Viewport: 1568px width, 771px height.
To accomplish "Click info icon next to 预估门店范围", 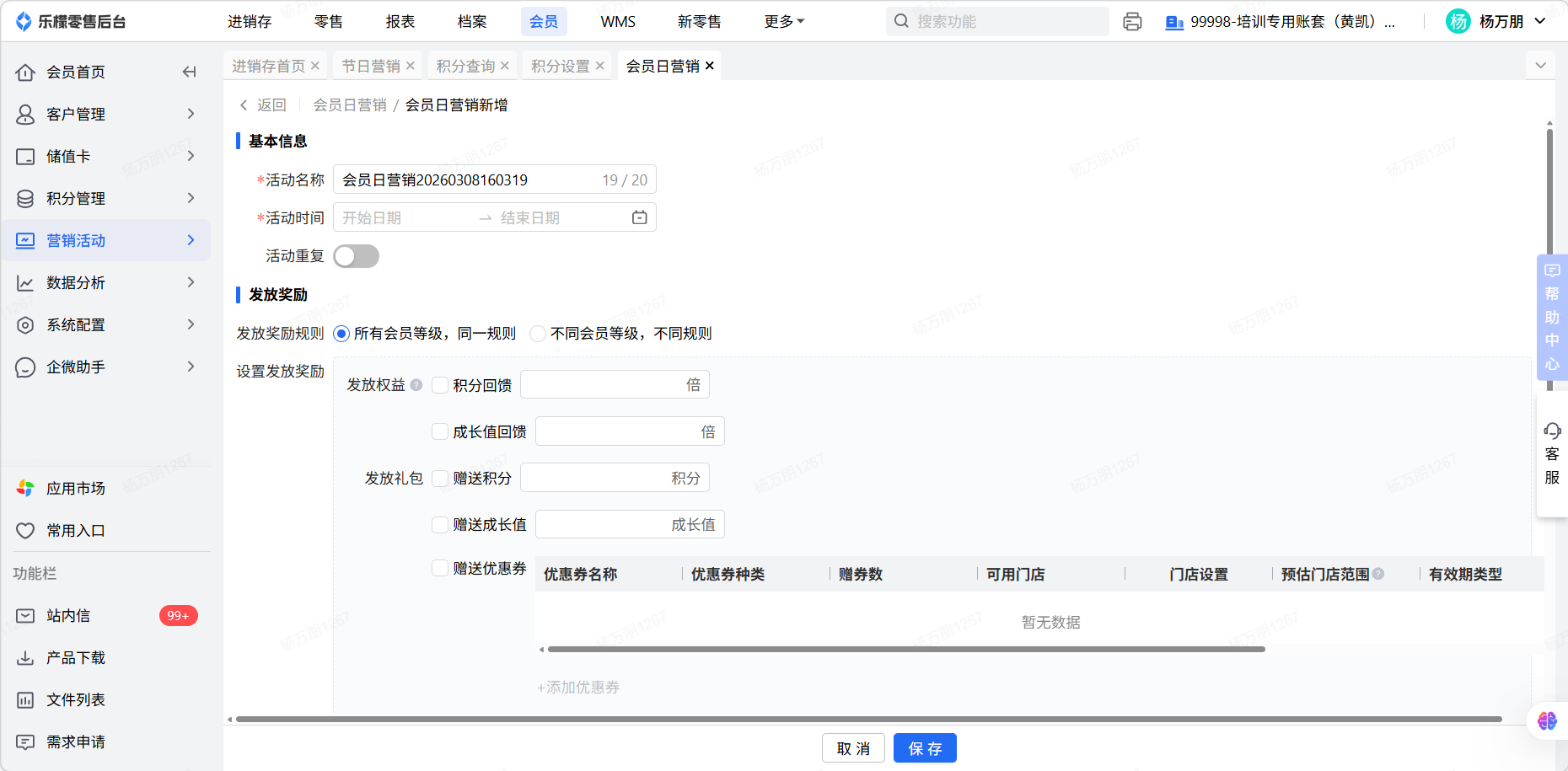I will coord(1378,574).
